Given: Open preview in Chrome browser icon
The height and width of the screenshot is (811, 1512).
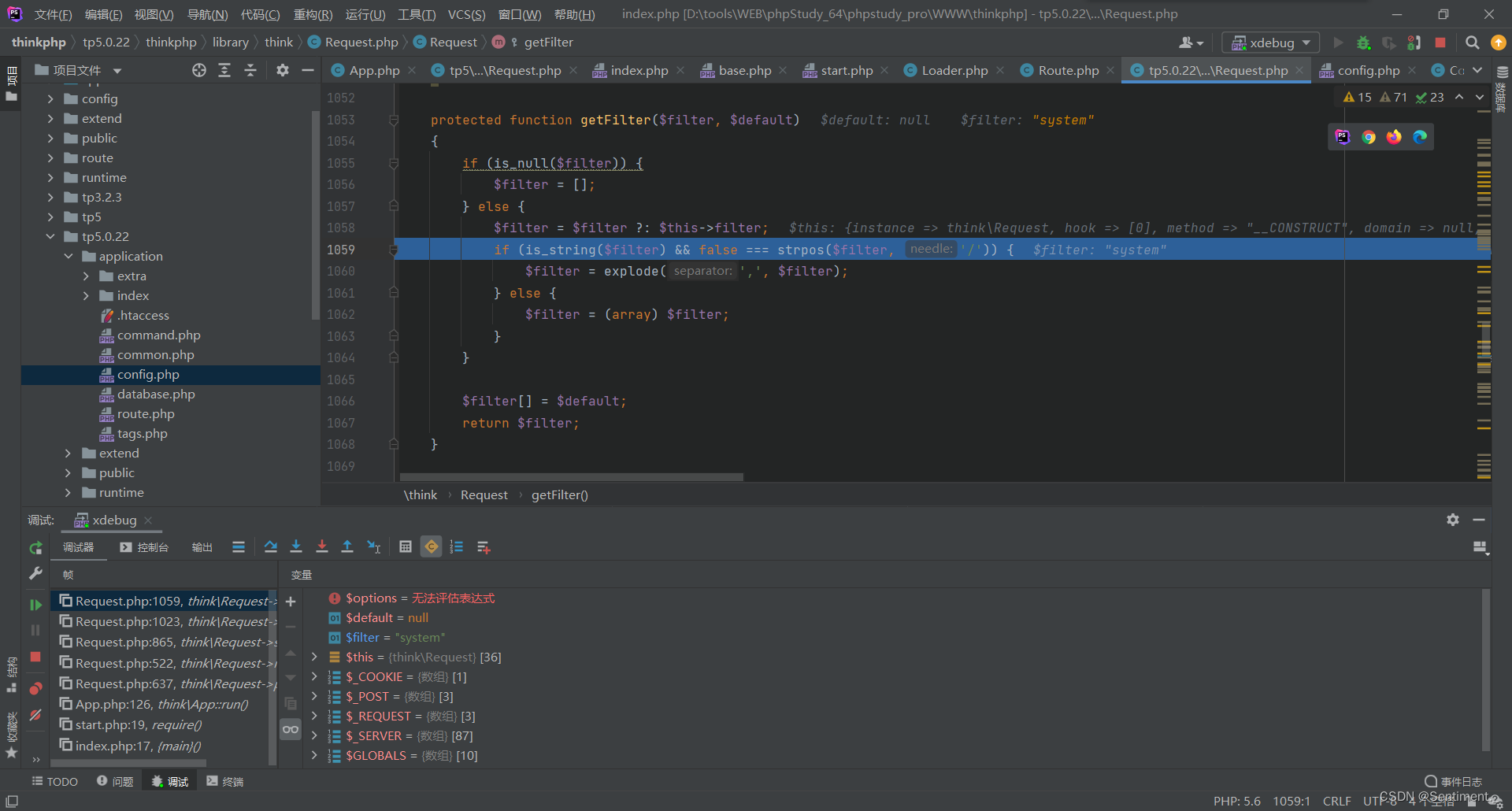Looking at the screenshot, I should tap(1369, 137).
